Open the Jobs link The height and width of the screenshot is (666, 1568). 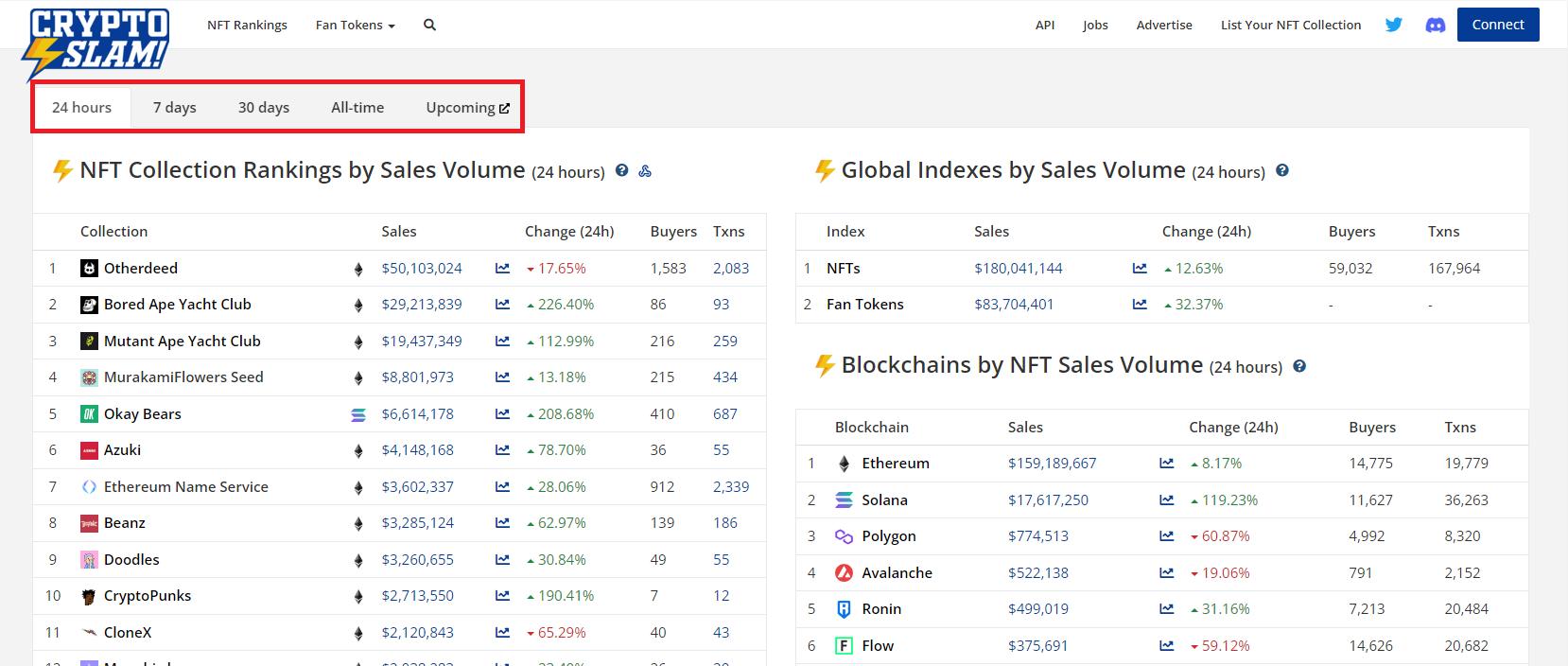pyautogui.click(x=1095, y=26)
